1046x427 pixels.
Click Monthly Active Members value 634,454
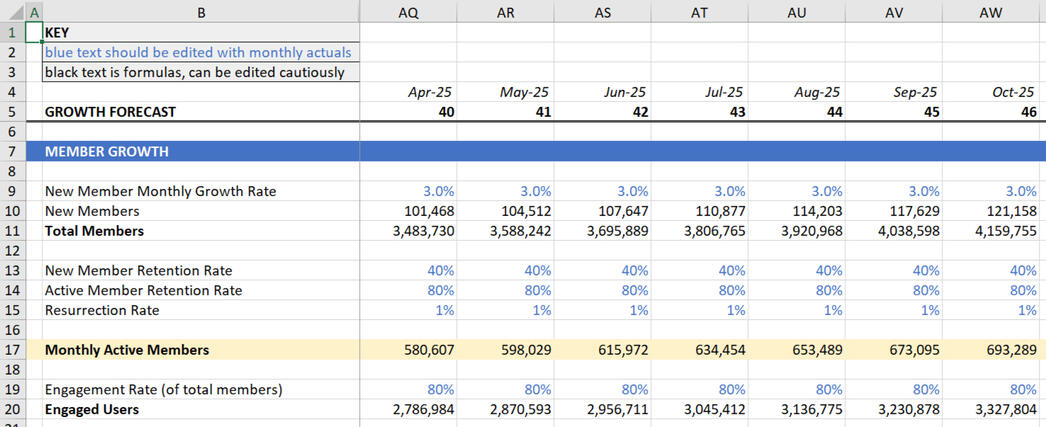(x=700, y=350)
